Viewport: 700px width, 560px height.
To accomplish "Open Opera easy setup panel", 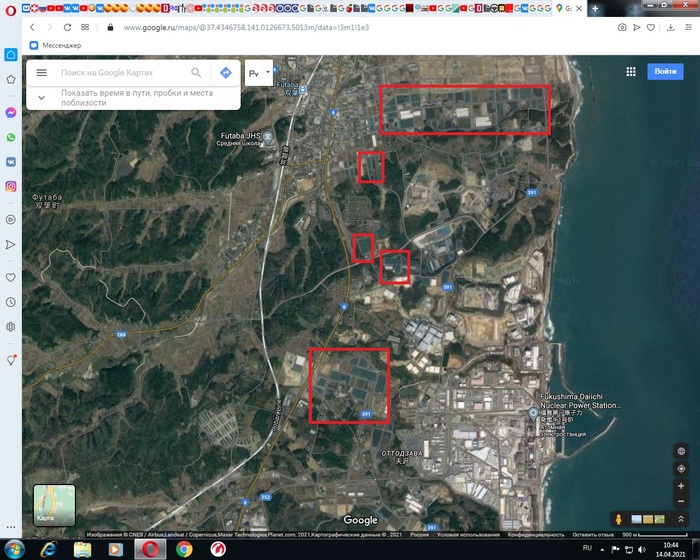I will click(688, 27).
